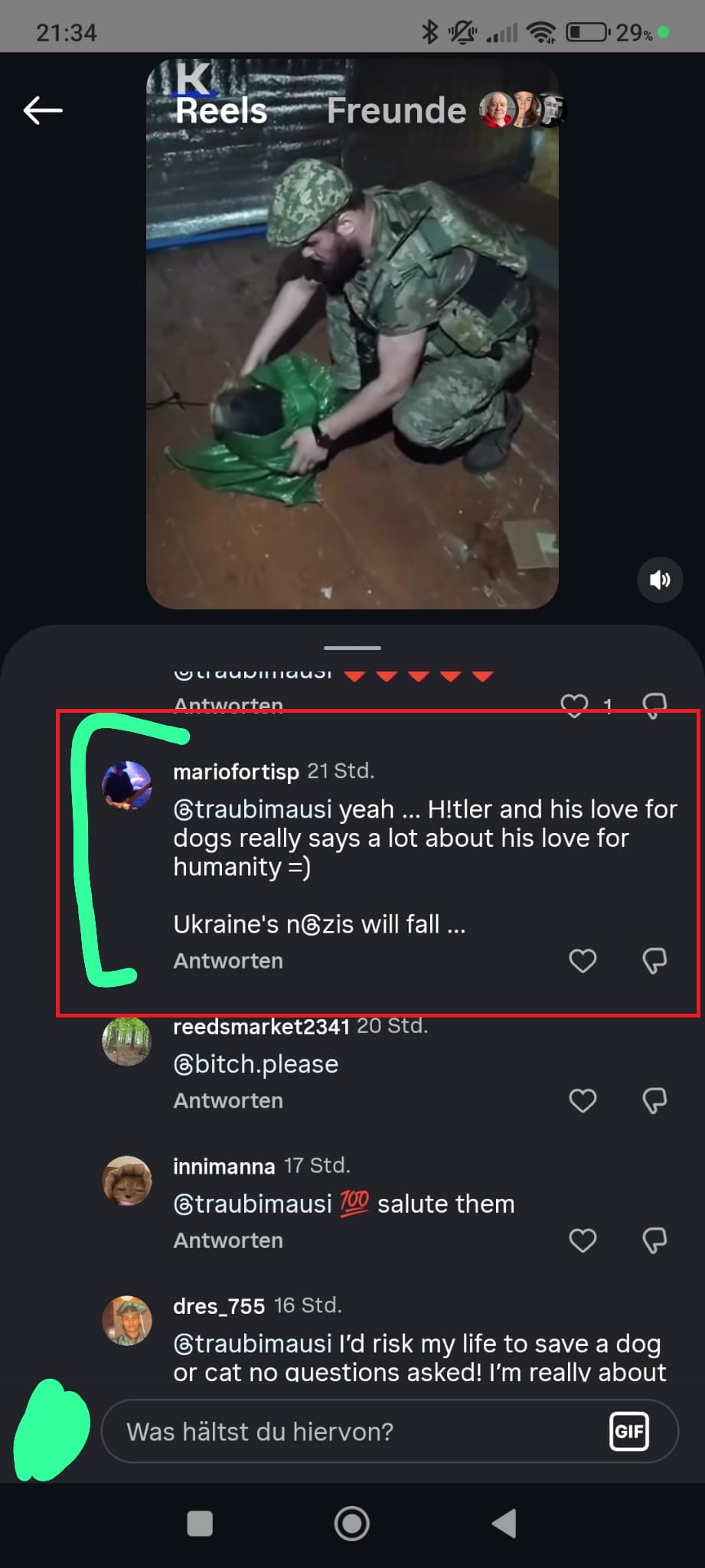The width and height of the screenshot is (705, 1568).
Task: Like mariofortisp's comment with the heart
Action: coord(582,961)
